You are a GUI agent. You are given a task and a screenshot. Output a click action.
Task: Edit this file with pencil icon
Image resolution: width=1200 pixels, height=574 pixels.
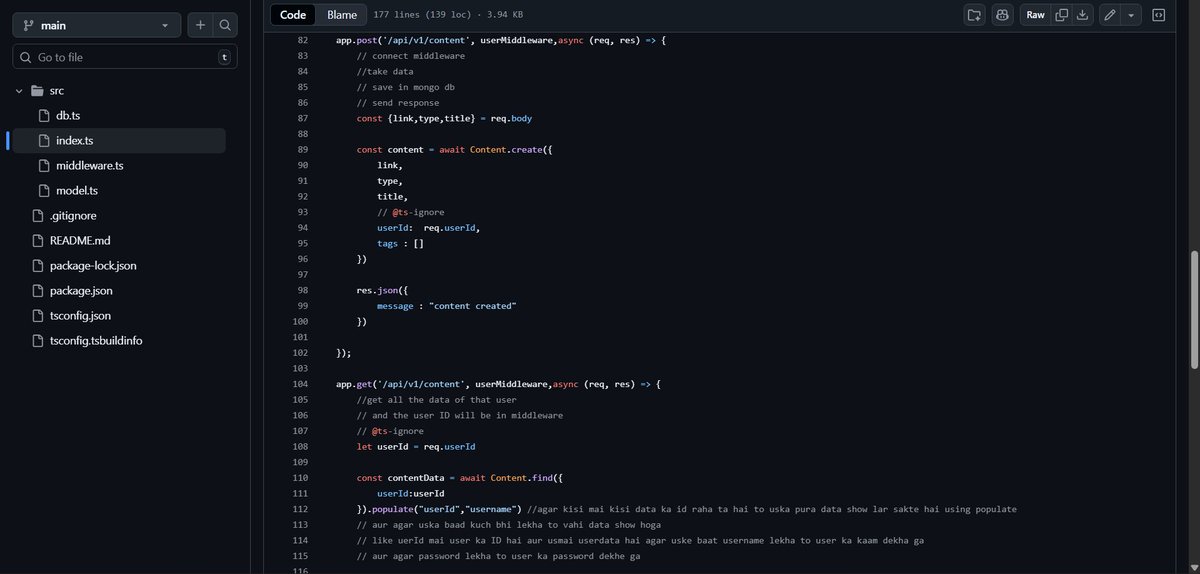coord(1109,15)
